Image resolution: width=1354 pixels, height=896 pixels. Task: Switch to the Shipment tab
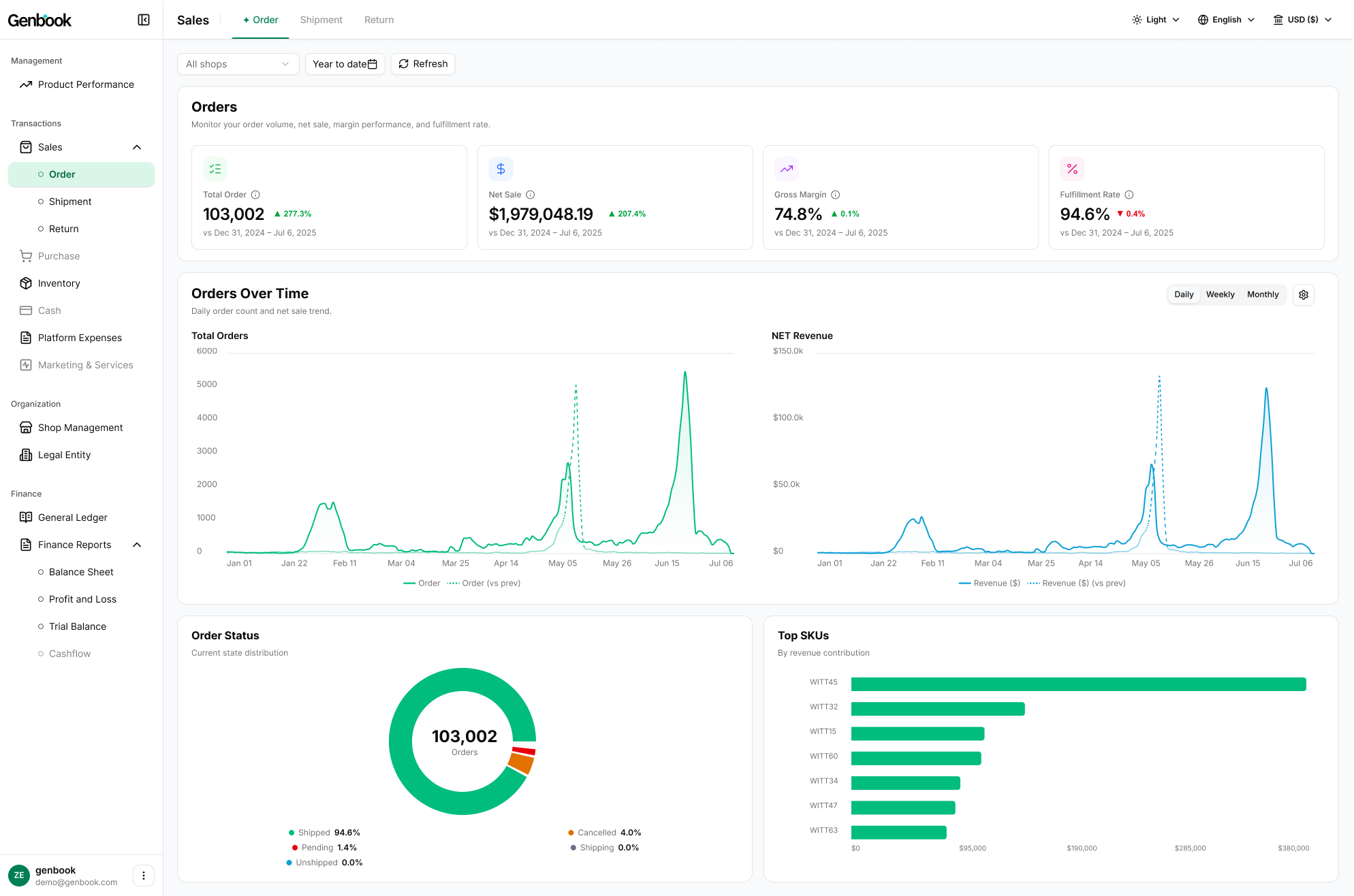pyautogui.click(x=321, y=20)
